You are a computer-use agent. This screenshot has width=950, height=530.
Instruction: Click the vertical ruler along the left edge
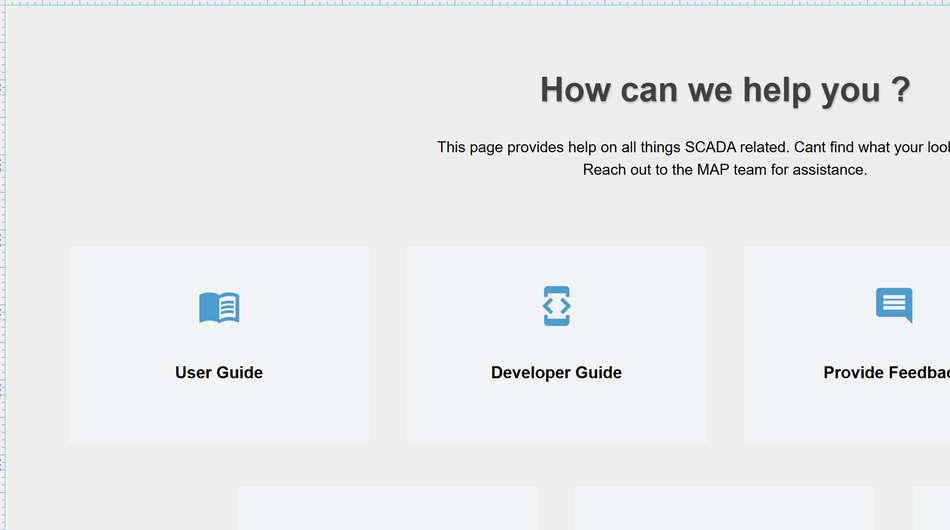point(2,265)
